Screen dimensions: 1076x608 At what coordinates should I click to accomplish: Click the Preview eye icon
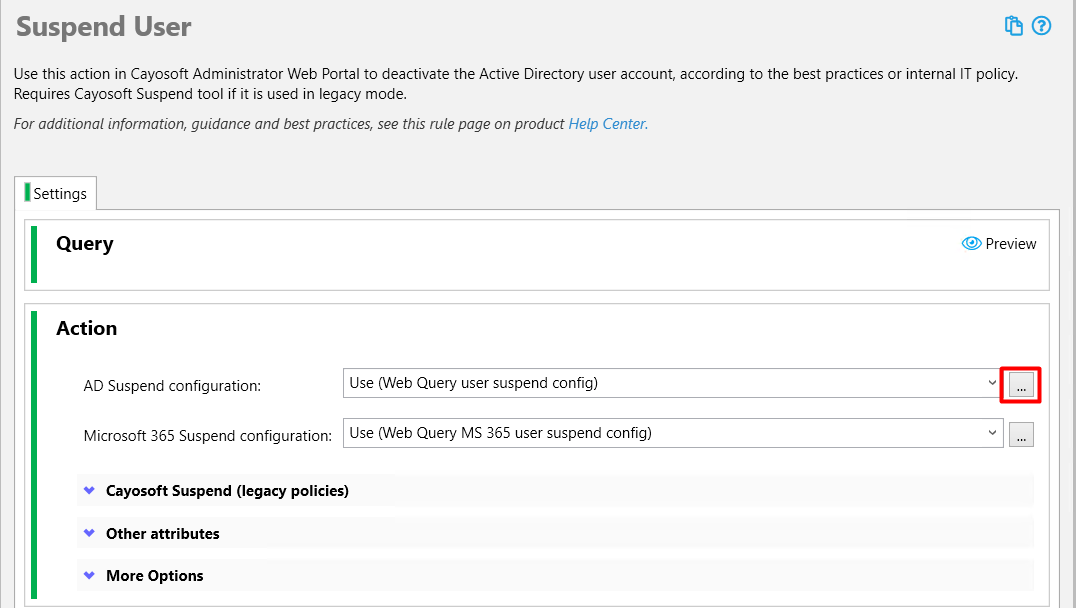[x=971, y=244]
